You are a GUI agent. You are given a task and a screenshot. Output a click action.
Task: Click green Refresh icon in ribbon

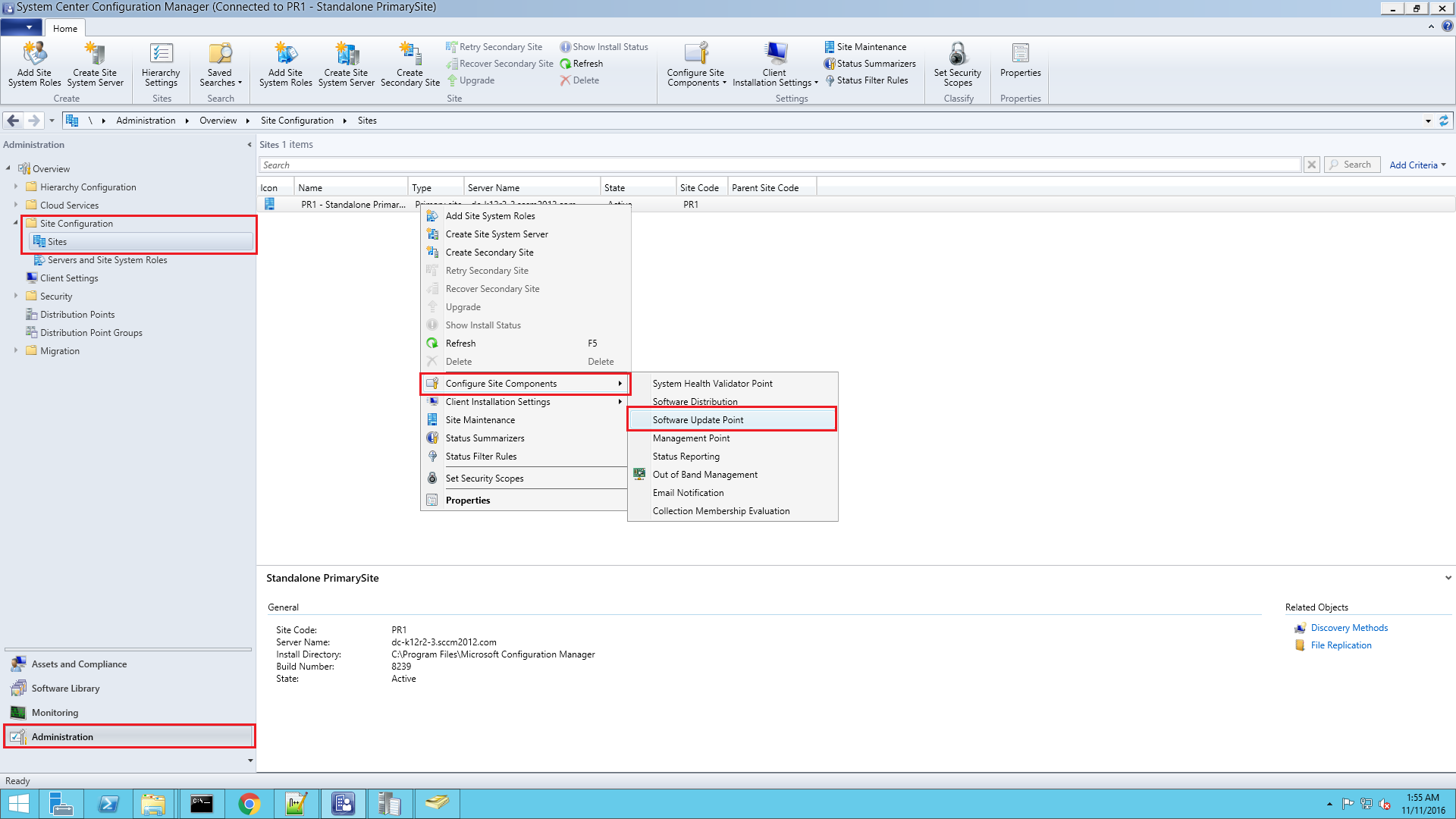[x=566, y=64]
